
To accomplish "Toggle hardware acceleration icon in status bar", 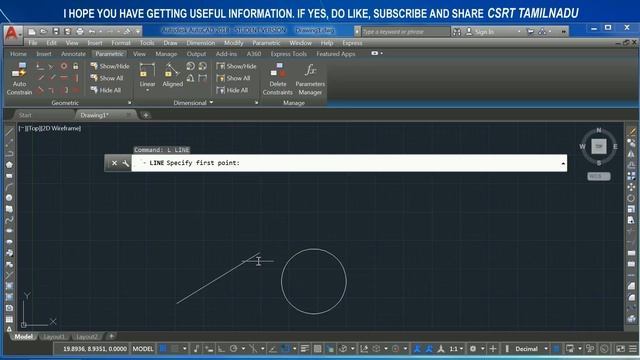I will click(x=604, y=349).
